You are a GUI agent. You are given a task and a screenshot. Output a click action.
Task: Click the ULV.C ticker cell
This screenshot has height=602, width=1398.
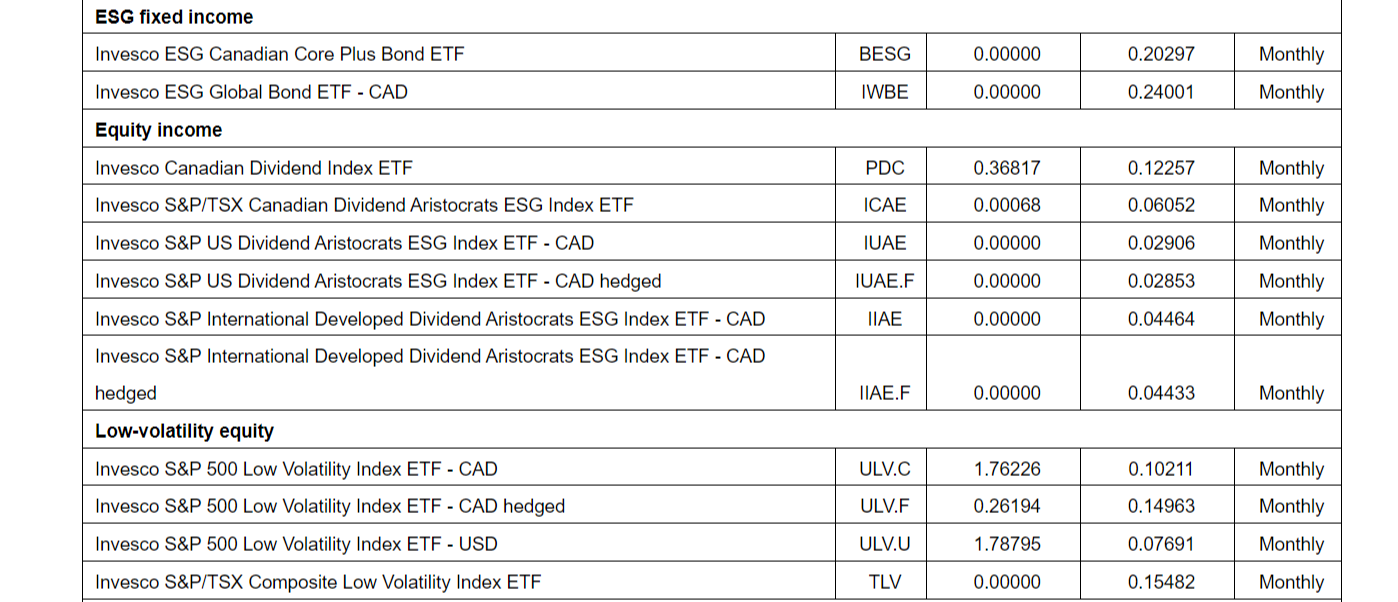tap(884, 469)
